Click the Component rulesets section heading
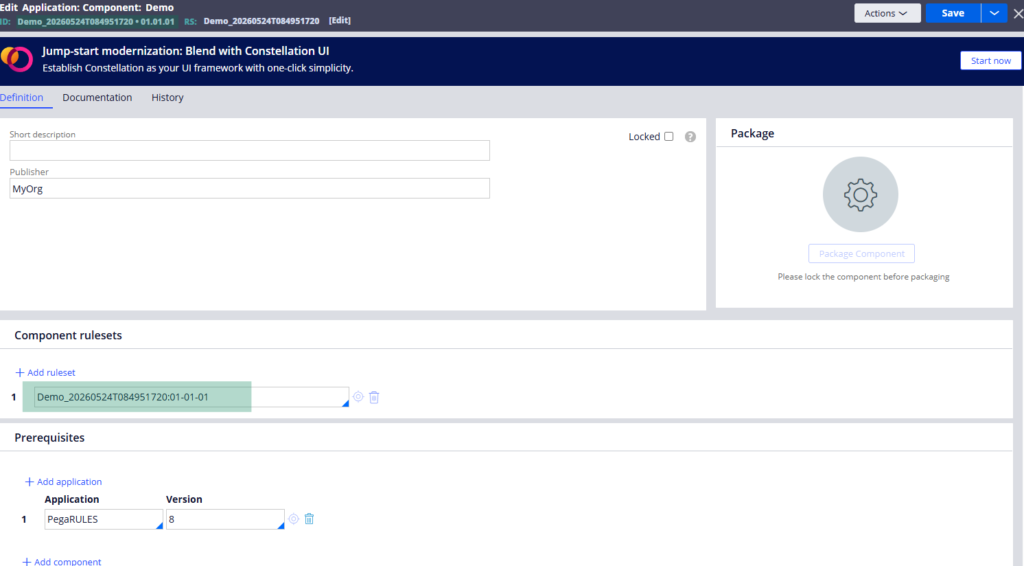This screenshot has width=1024, height=566. pos(68,335)
